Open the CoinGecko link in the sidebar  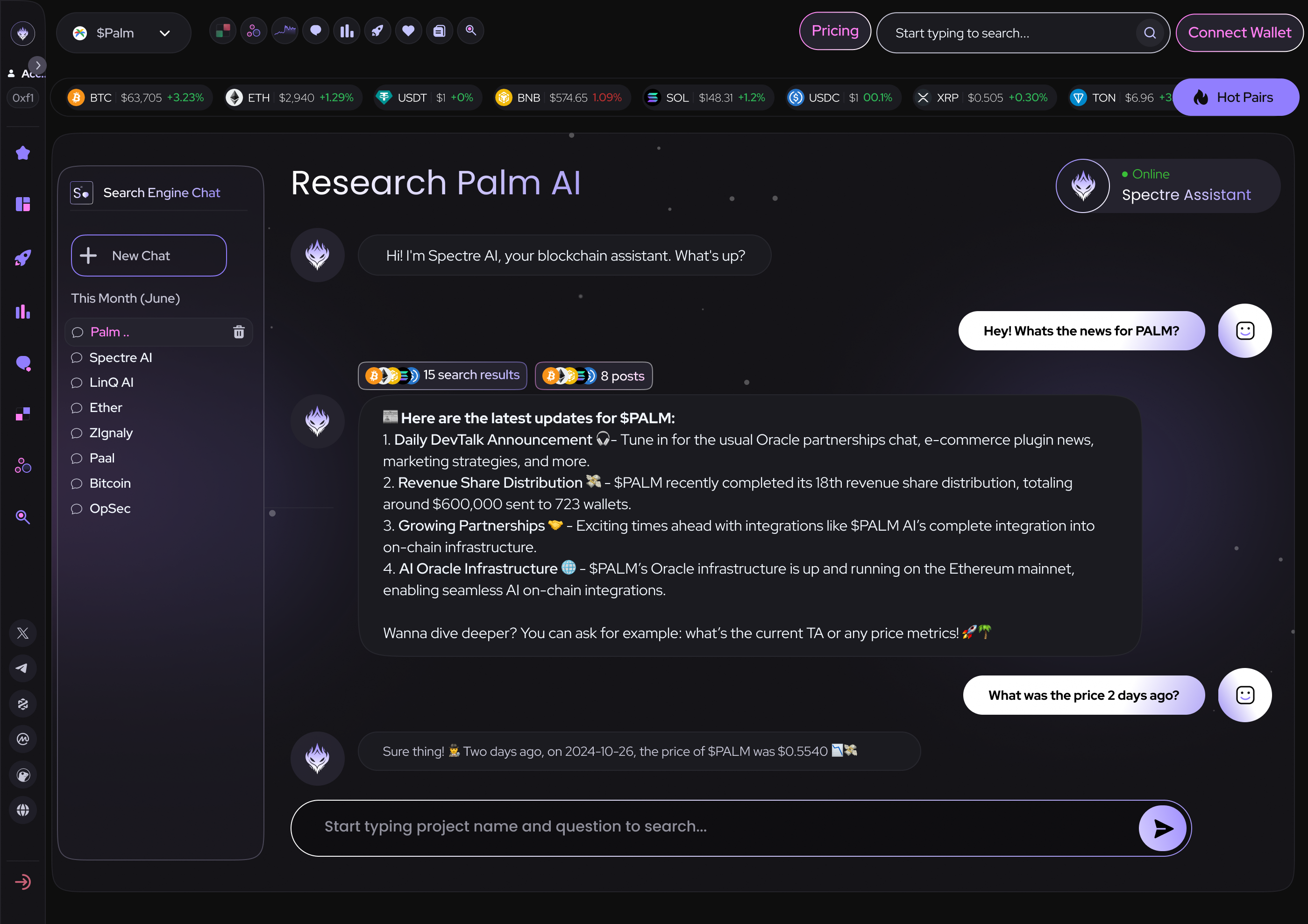23,775
